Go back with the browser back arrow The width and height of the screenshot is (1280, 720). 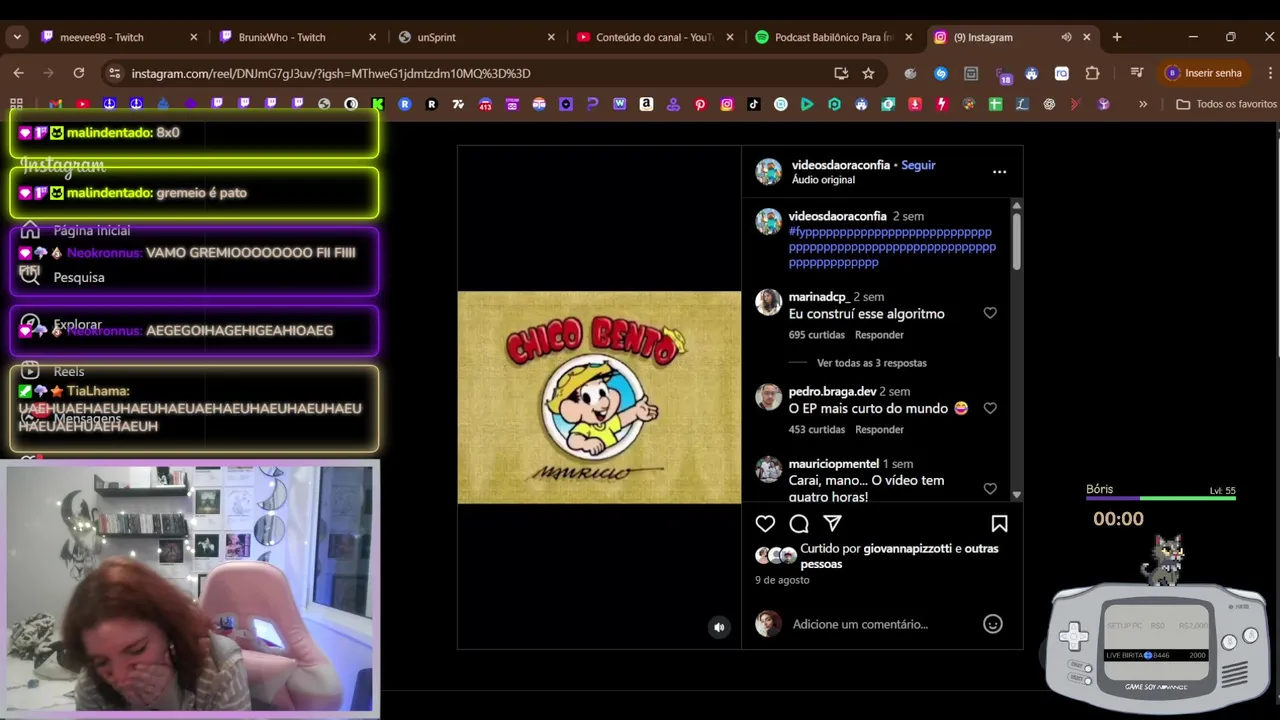click(x=18, y=73)
